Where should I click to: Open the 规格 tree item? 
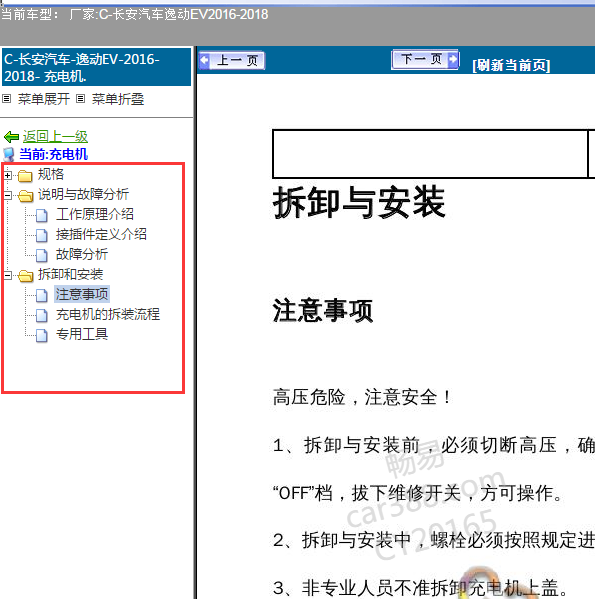51,174
